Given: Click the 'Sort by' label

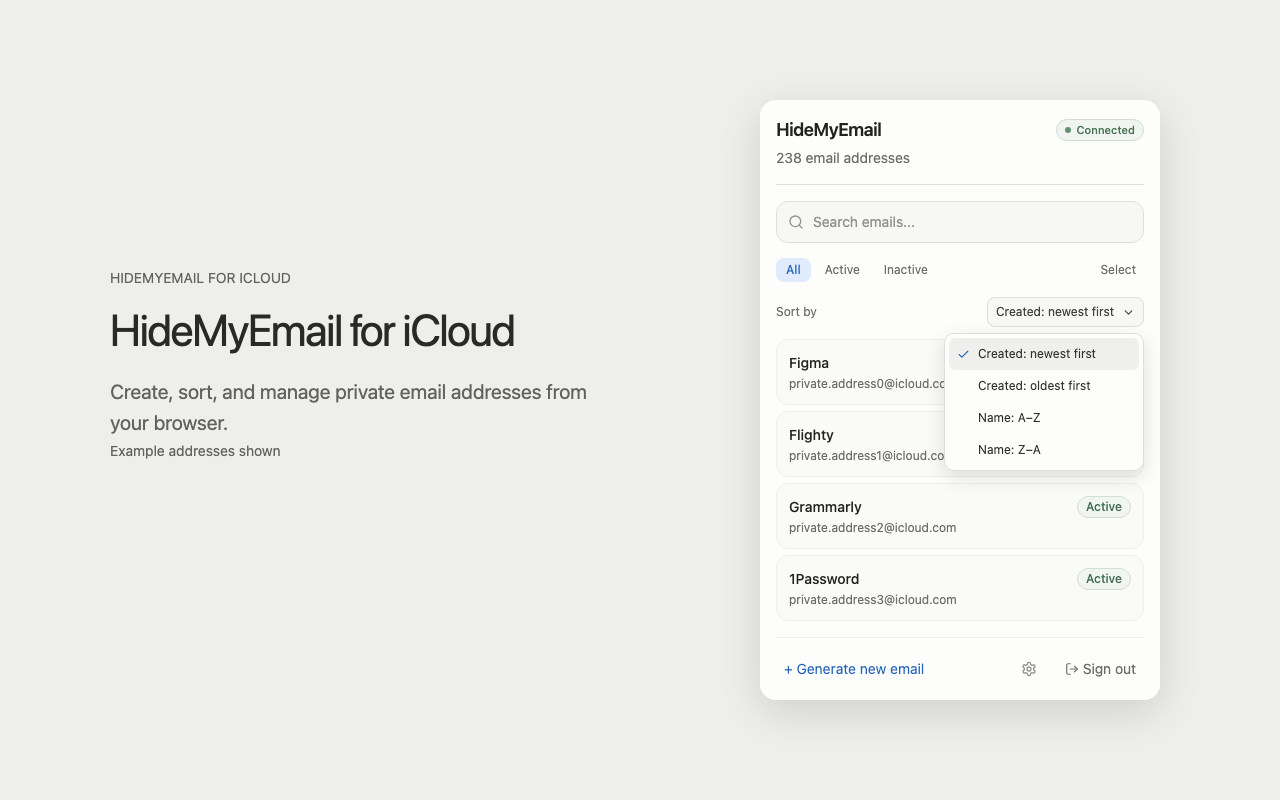Looking at the screenshot, I should click(796, 312).
